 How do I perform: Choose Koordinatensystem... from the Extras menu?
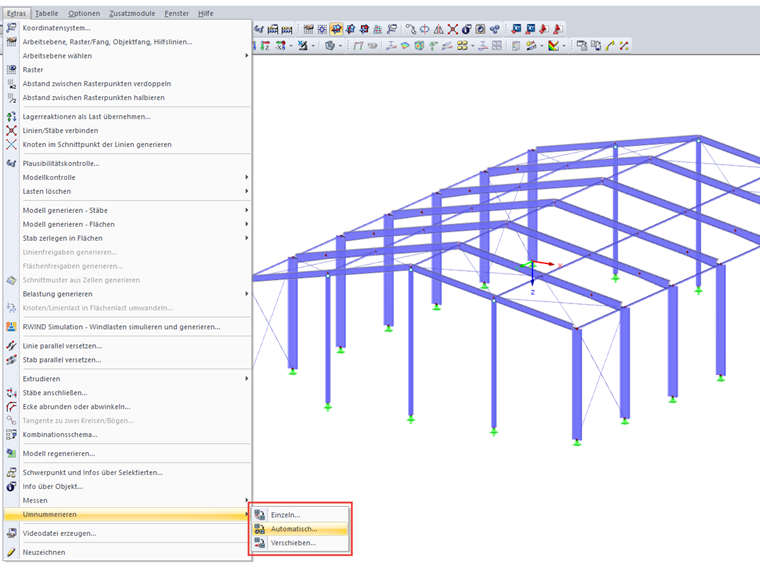pos(127,28)
